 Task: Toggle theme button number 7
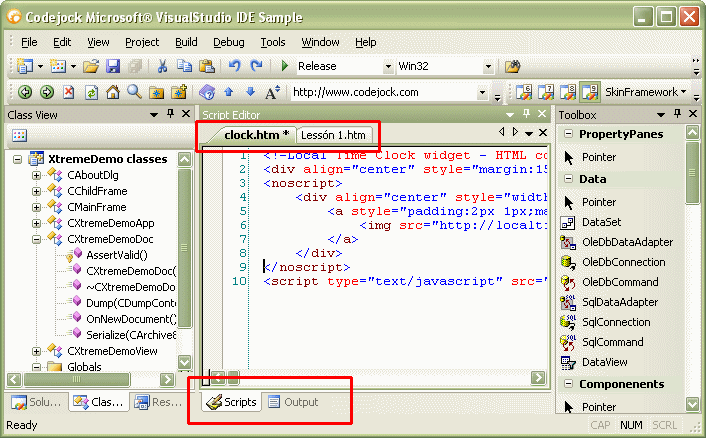(x=546, y=92)
